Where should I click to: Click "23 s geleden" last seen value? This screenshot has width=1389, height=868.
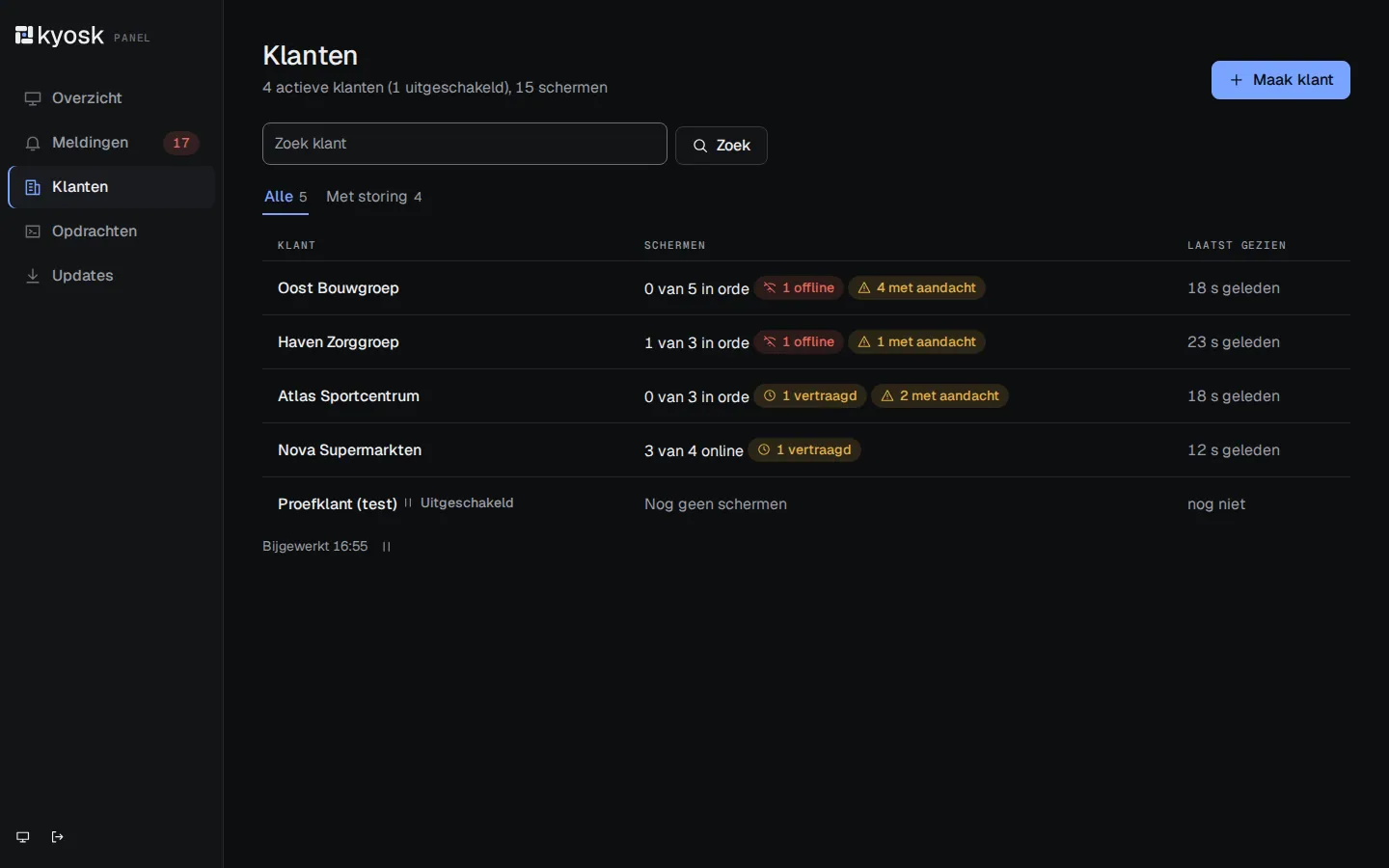click(1234, 342)
